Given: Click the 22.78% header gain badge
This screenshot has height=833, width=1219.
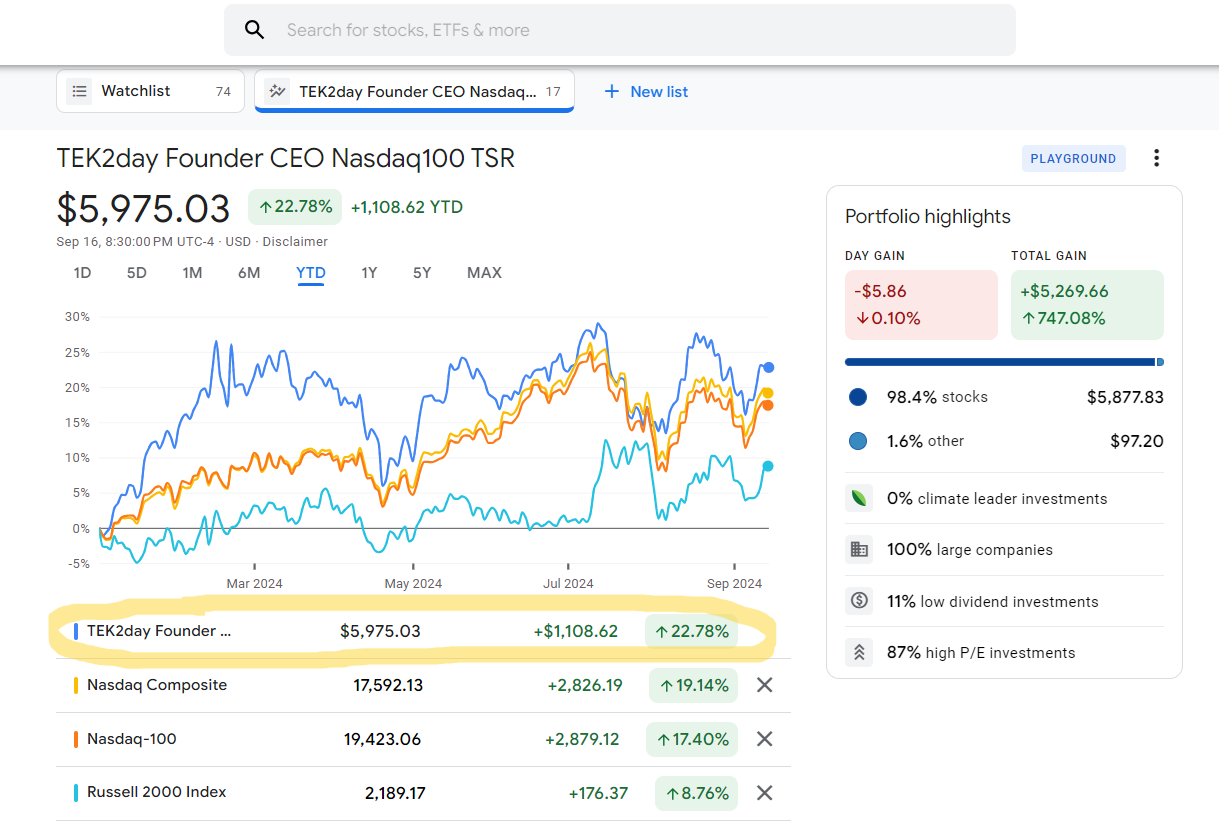Looking at the screenshot, I should point(295,207).
